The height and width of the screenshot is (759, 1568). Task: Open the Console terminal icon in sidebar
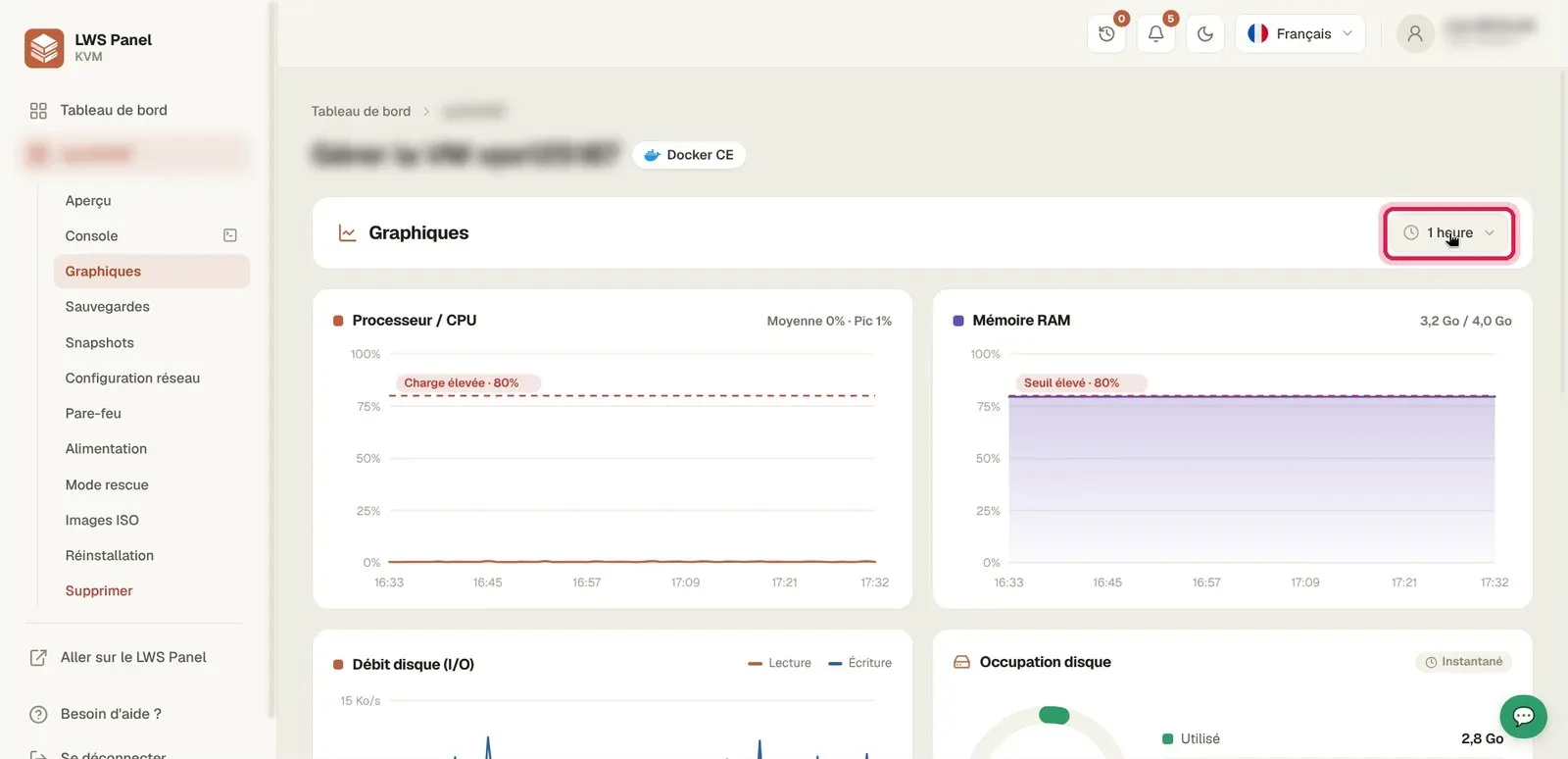[230, 235]
